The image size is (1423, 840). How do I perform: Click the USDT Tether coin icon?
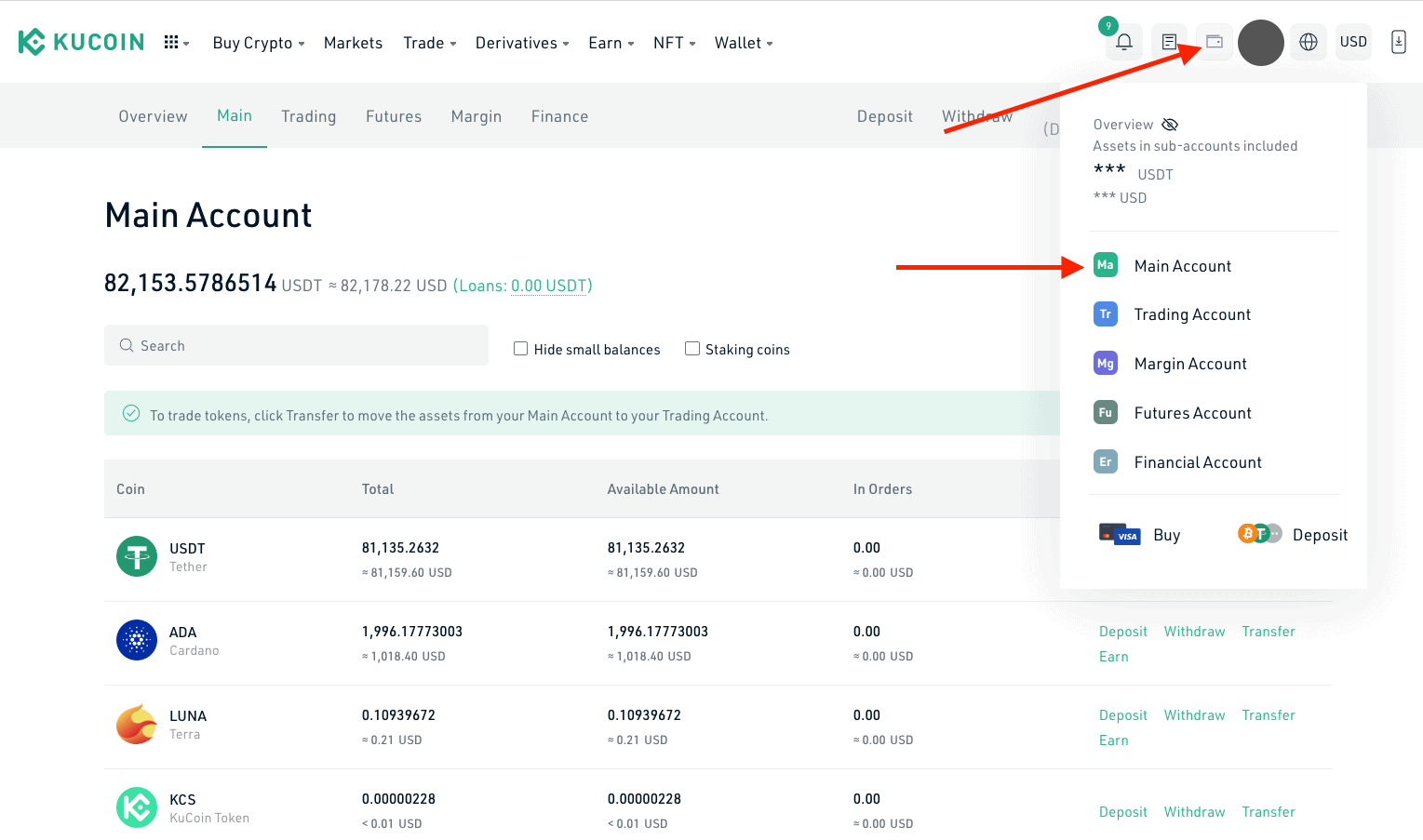point(137,556)
